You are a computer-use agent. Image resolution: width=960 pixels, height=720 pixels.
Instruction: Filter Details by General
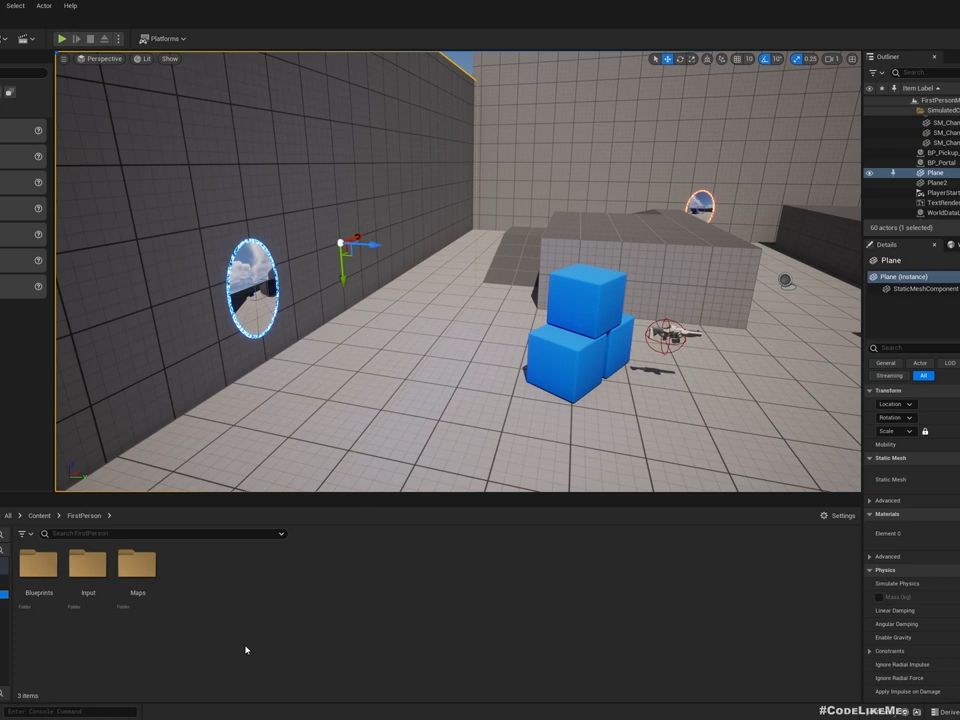coord(885,363)
